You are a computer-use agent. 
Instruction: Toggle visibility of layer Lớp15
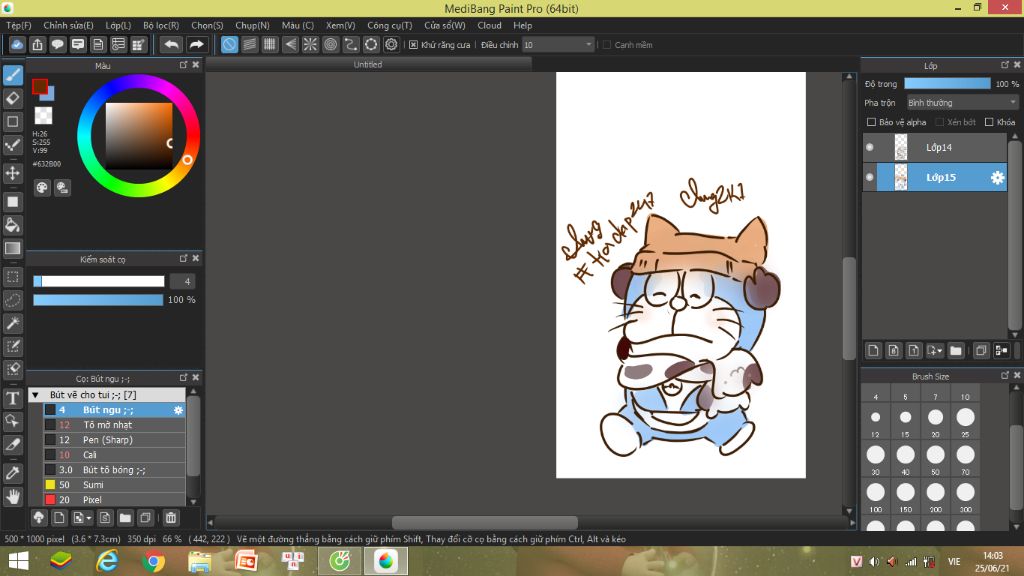click(869, 177)
